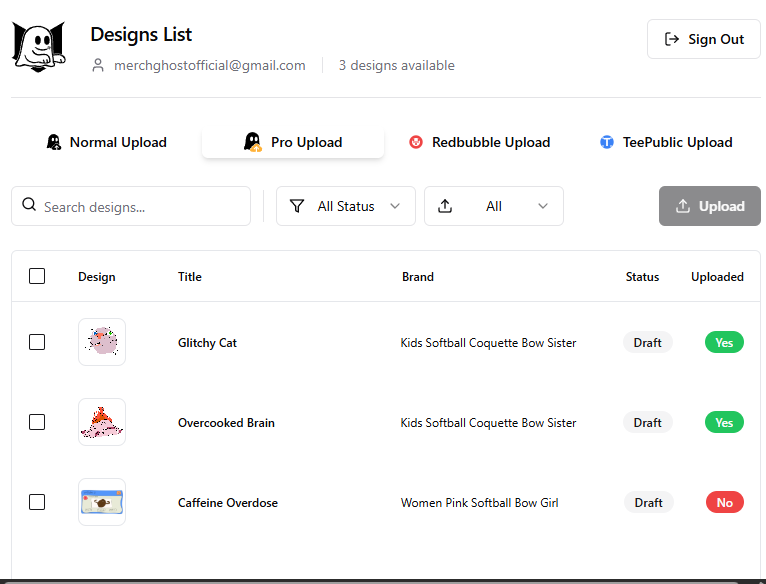Screen dimensions: 766x584
Task: Check the Overcooked Brain row checkbox
Action: [37, 422]
